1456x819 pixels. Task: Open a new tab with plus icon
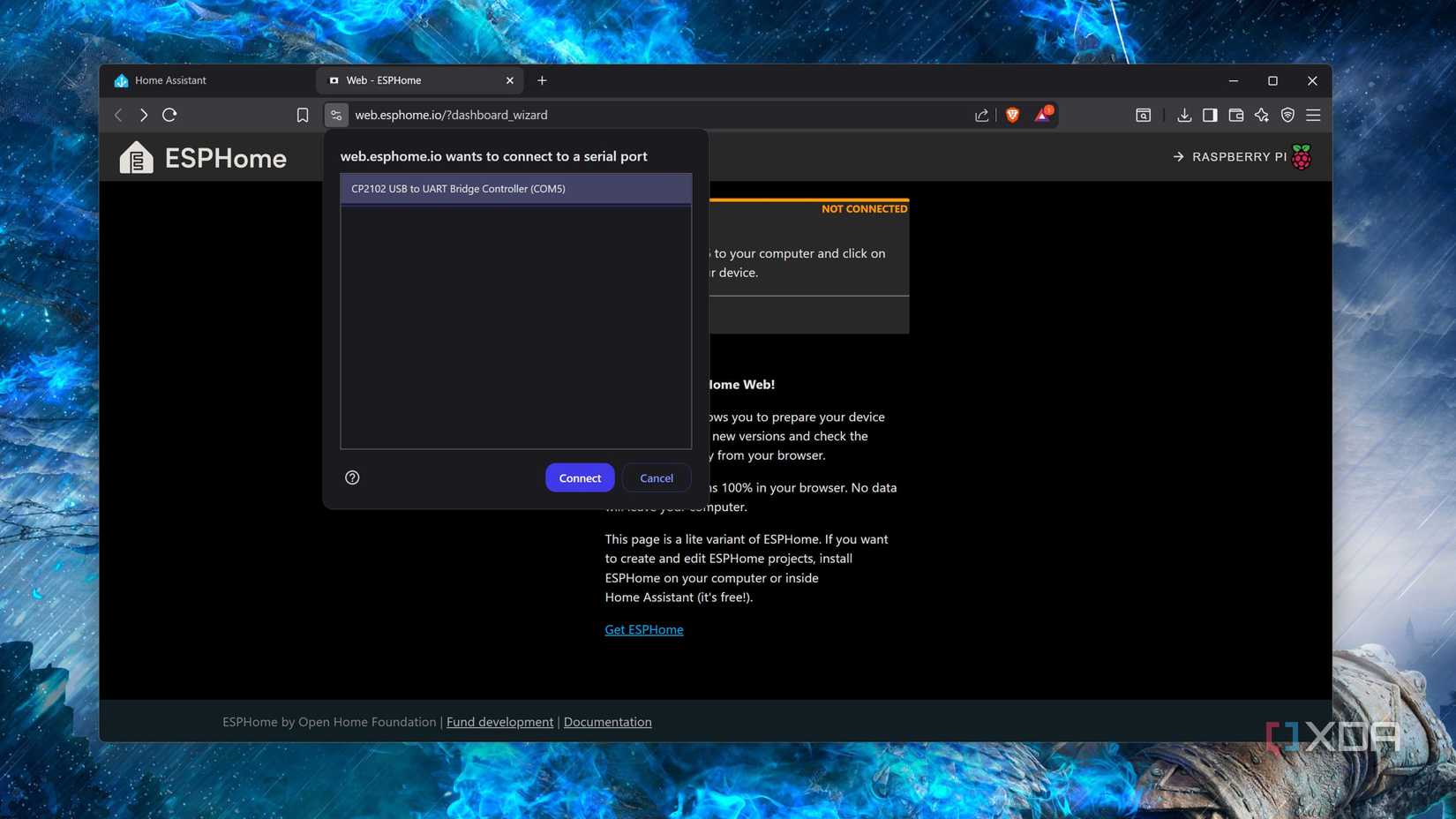pyautogui.click(x=542, y=80)
